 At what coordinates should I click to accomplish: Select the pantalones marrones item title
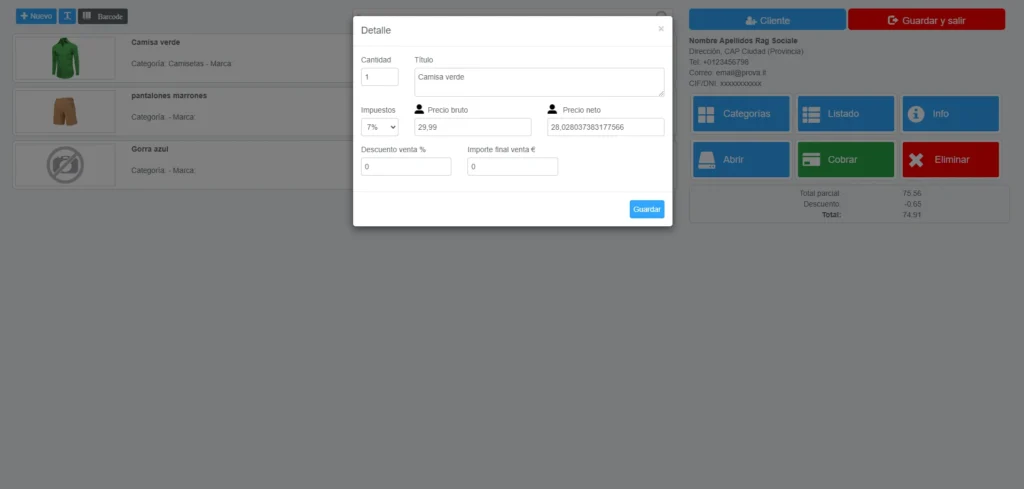169,96
